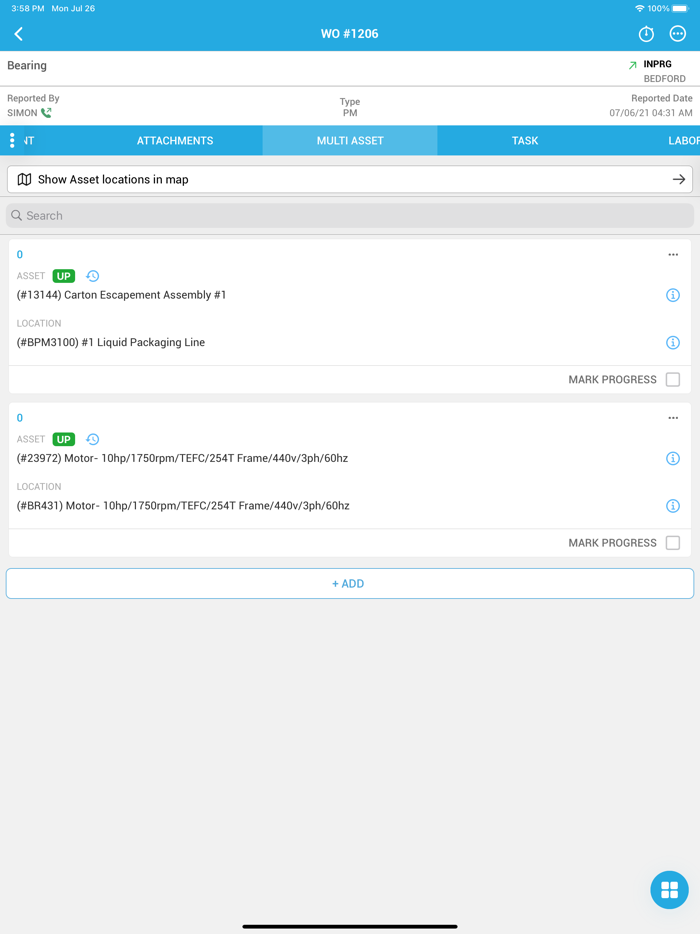Open the header more options circle icon

click(x=677, y=34)
